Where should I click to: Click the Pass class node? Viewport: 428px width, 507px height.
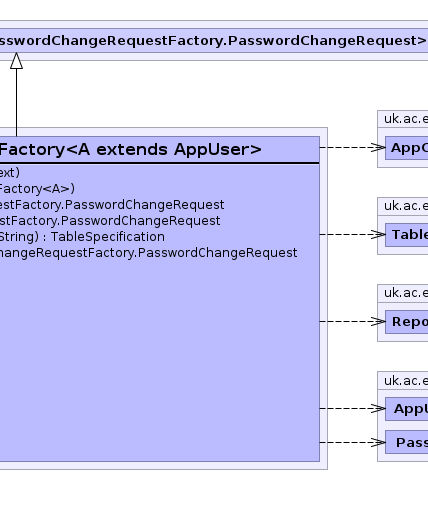[407, 442]
